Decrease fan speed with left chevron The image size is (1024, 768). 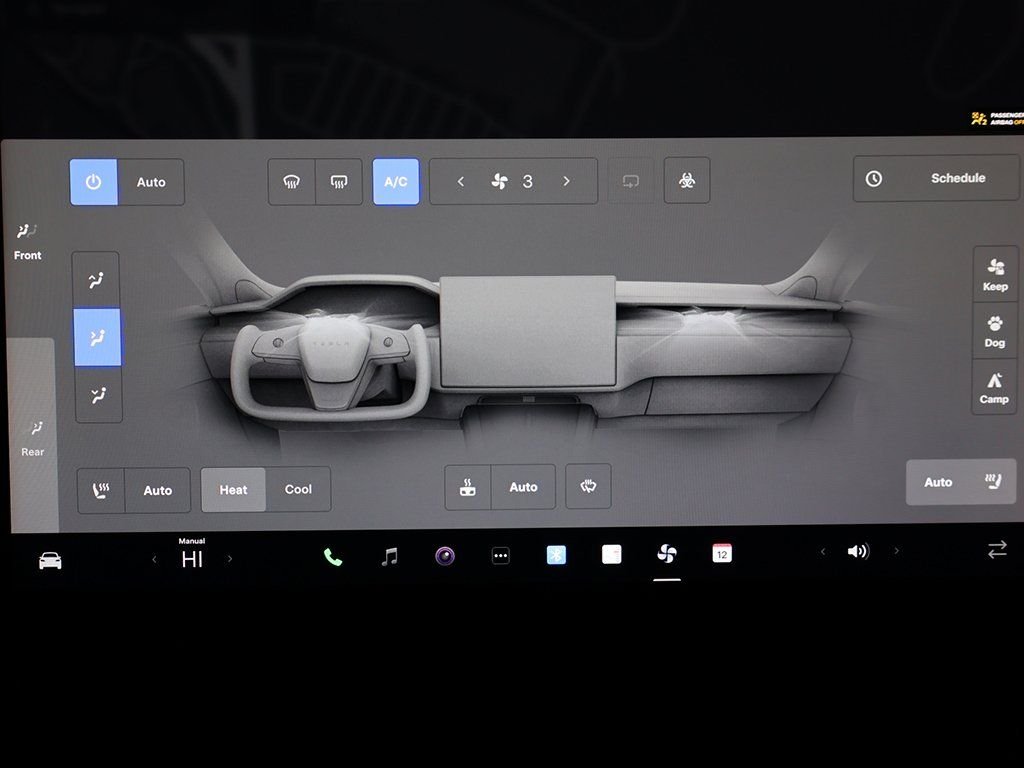pyautogui.click(x=461, y=181)
